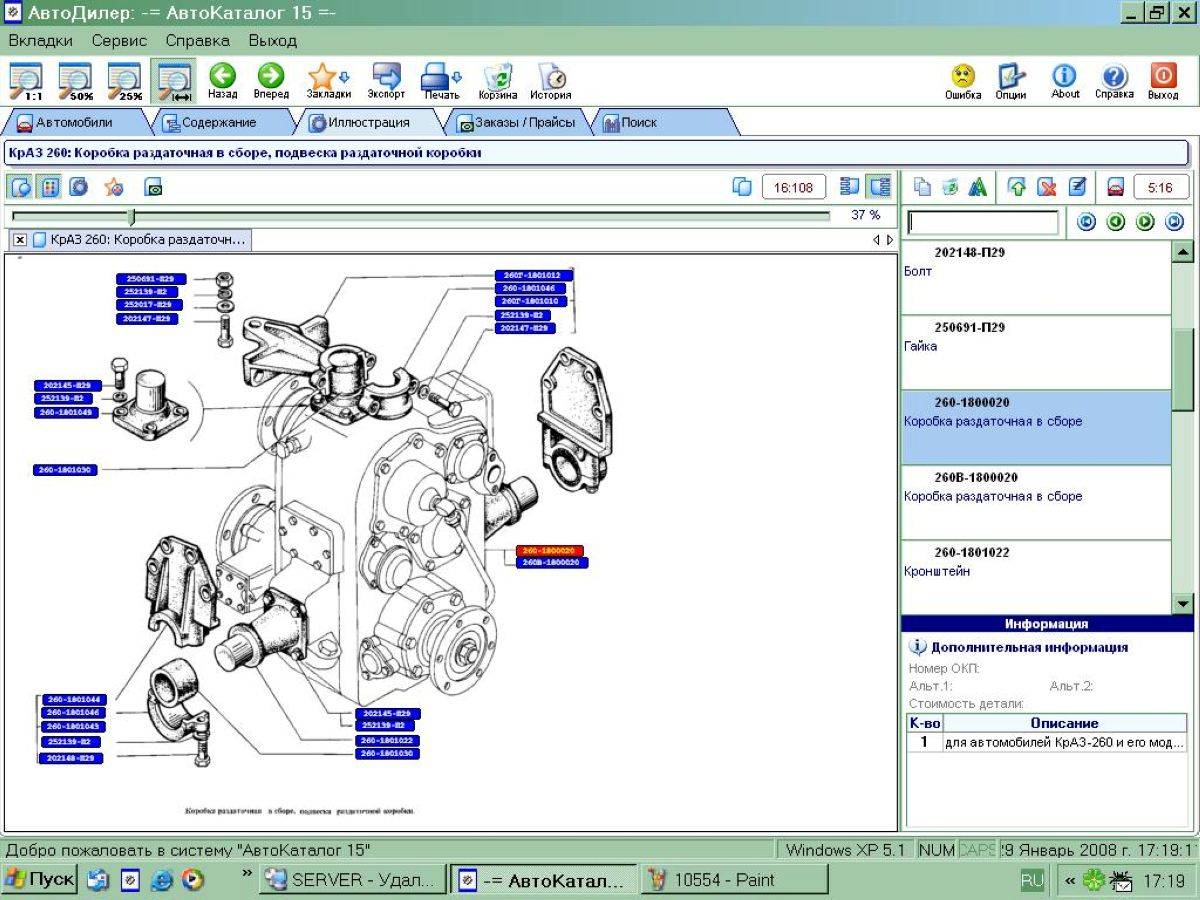Open the Выход menu in menu bar
This screenshot has width=1200, height=900.
pos(273,41)
